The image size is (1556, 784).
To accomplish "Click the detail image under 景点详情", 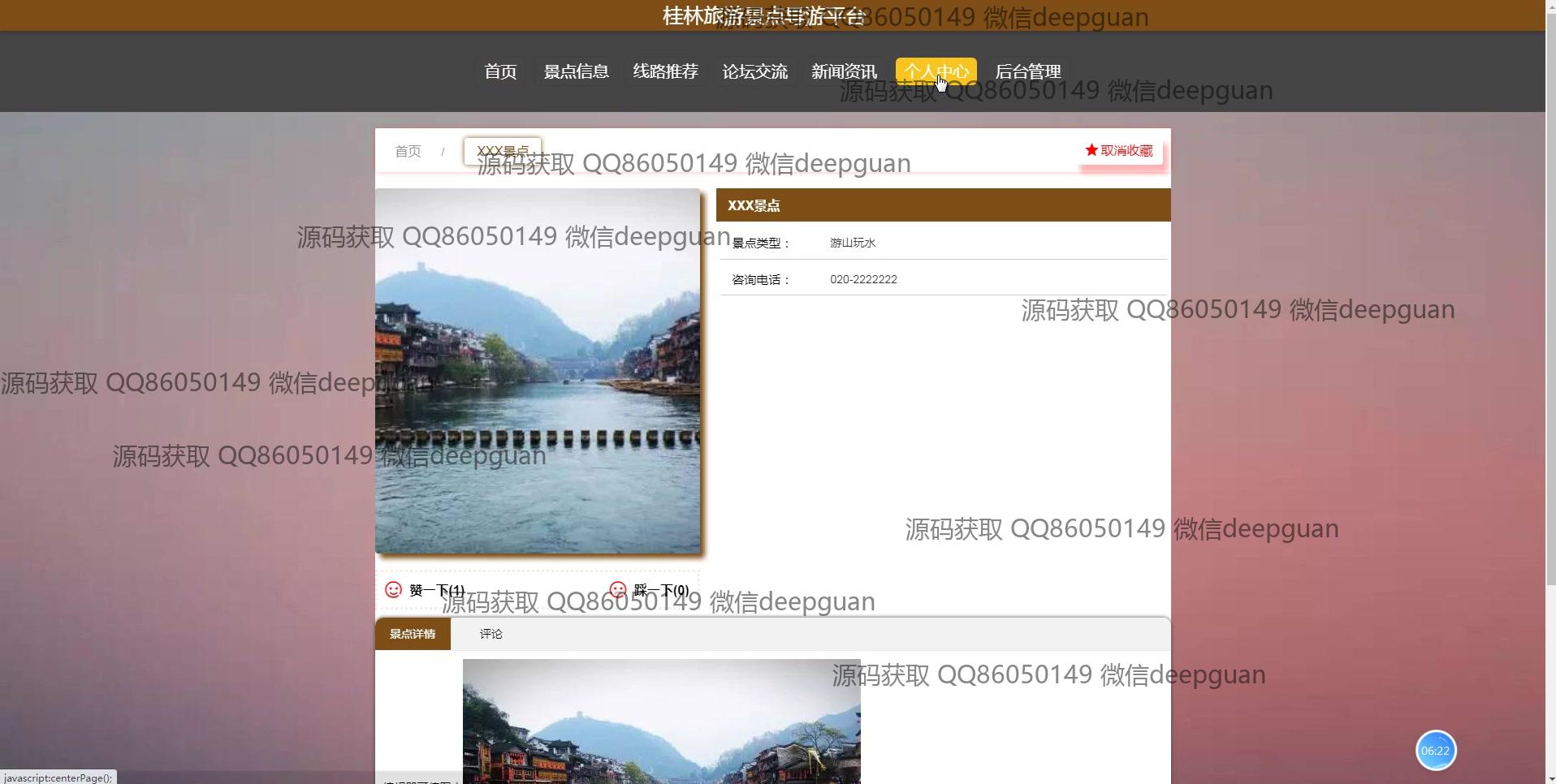I will point(661,721).
